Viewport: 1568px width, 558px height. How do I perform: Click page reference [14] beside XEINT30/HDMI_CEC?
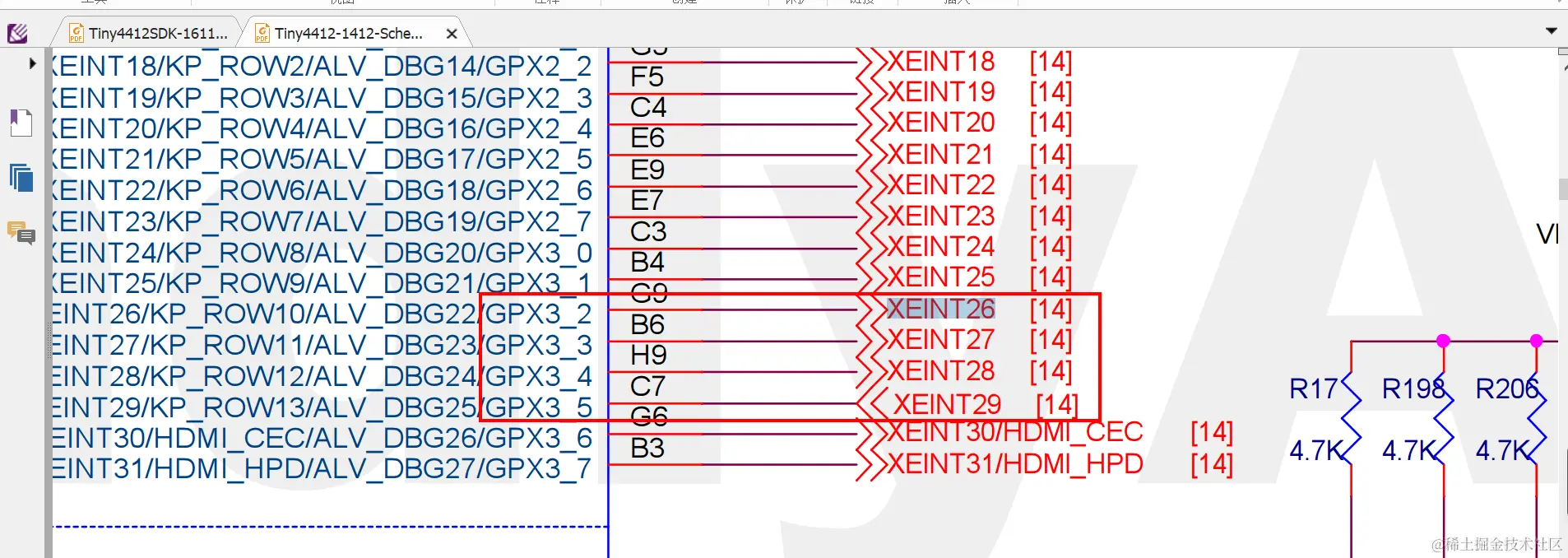(1212, 432)
